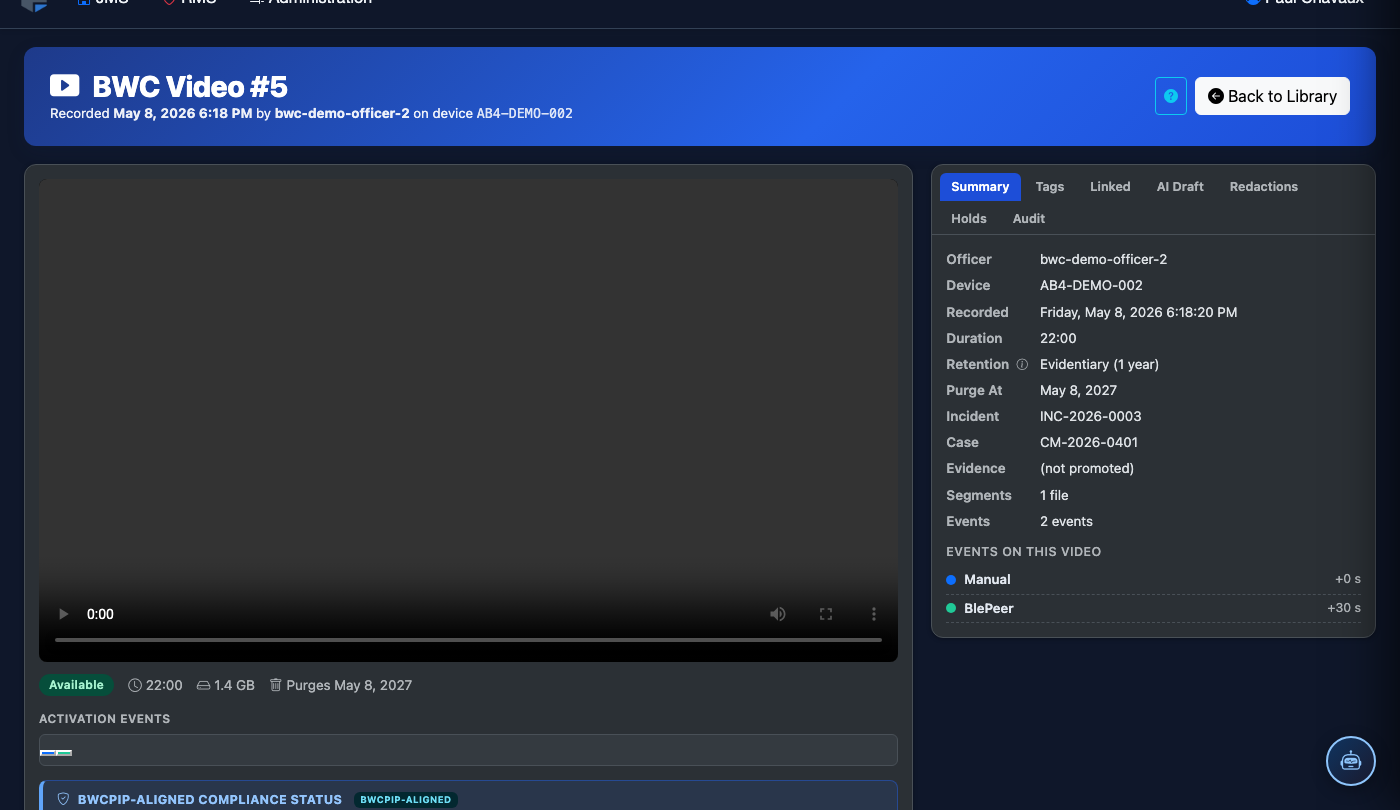Click the BWC Video #5 title
The image size is (1400, 810).
[x=190, y=86]
